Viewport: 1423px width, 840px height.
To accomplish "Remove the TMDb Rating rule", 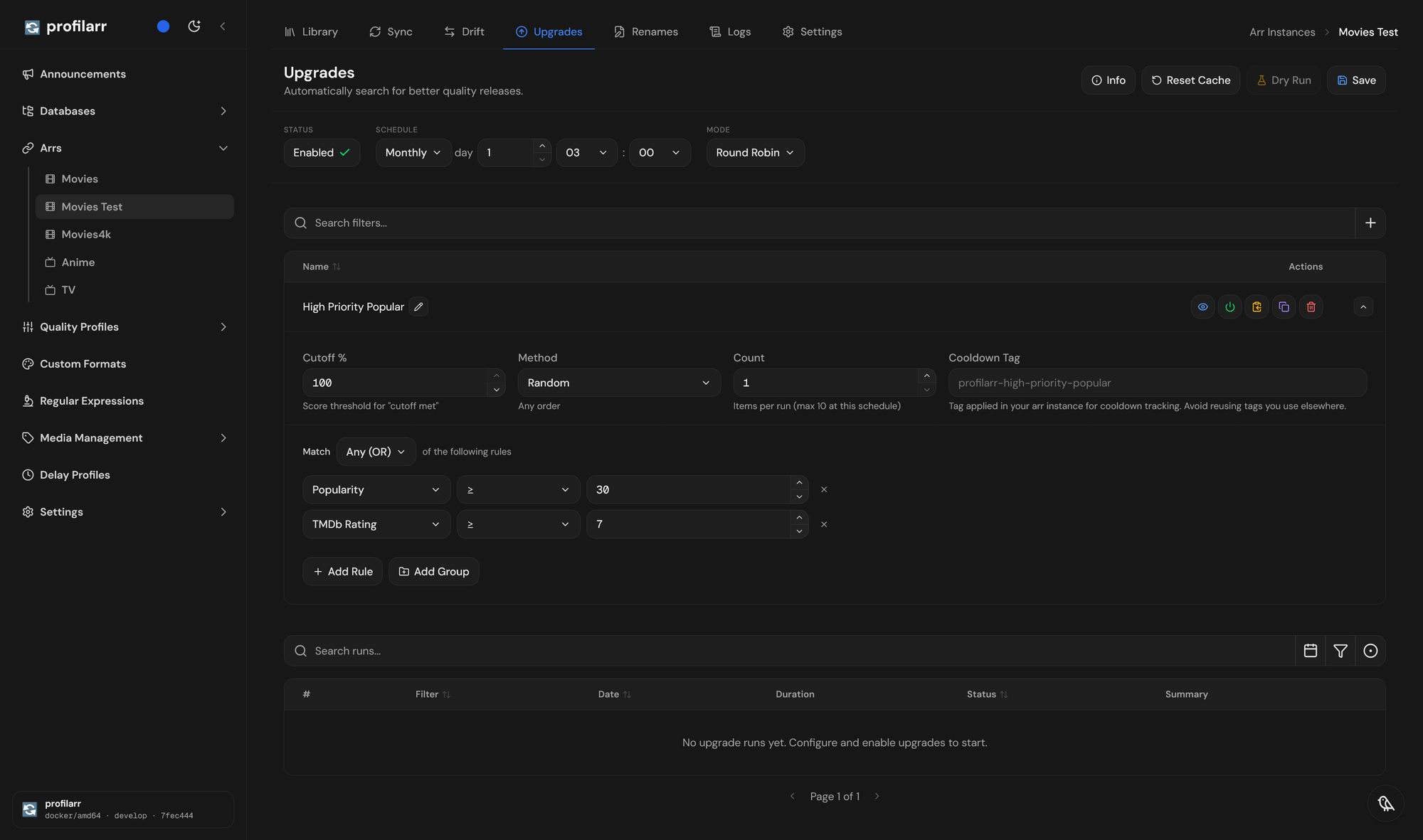I will pos(824,524).
